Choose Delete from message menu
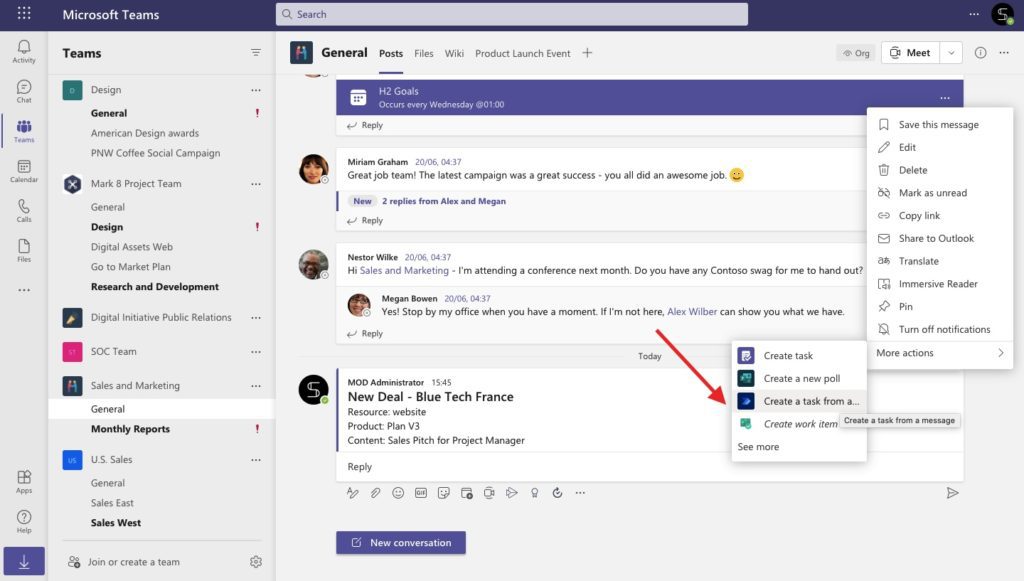1024x581 pixels. (x=940, y=170)
